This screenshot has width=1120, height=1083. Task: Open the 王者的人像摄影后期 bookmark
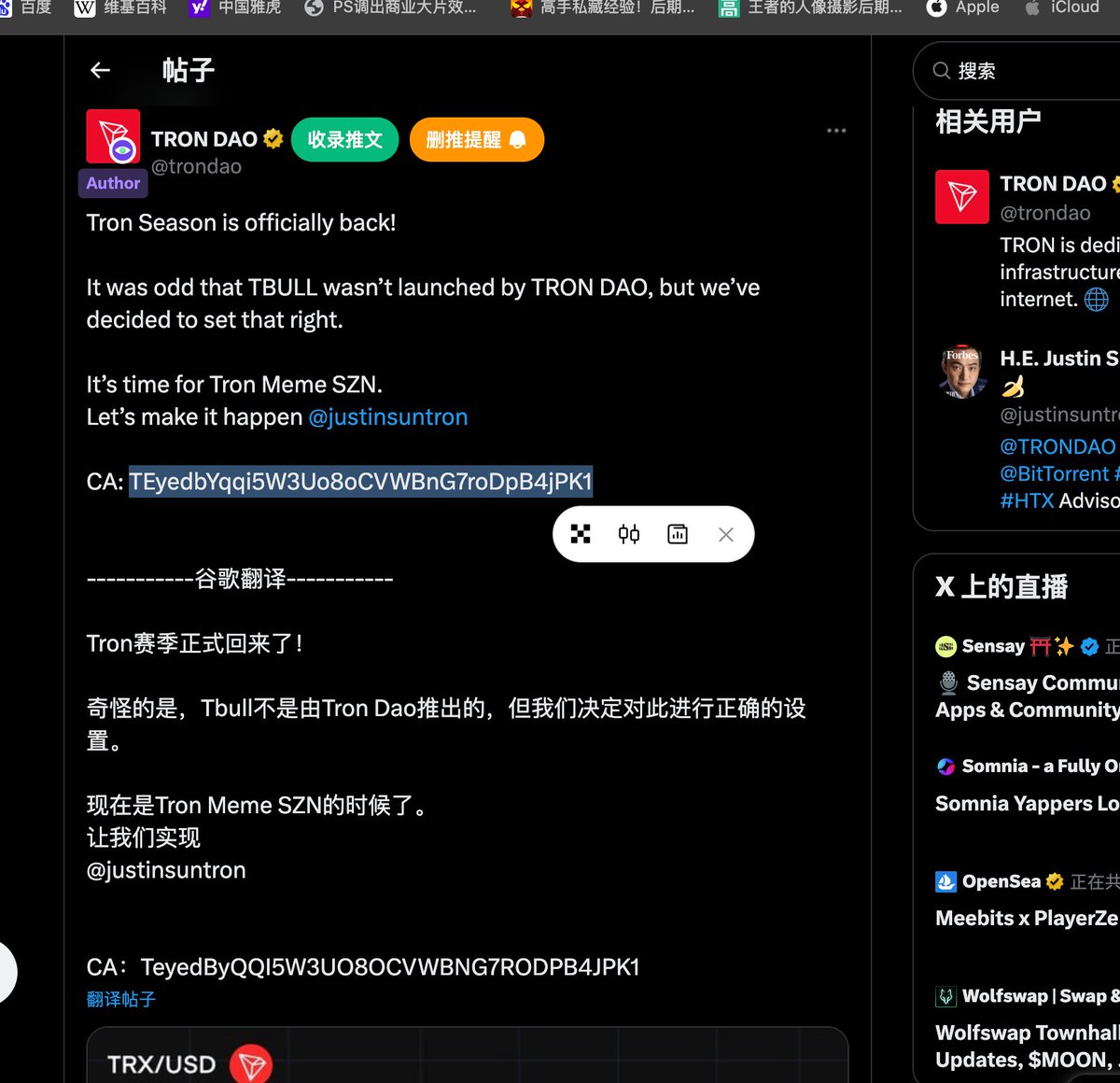811,8
